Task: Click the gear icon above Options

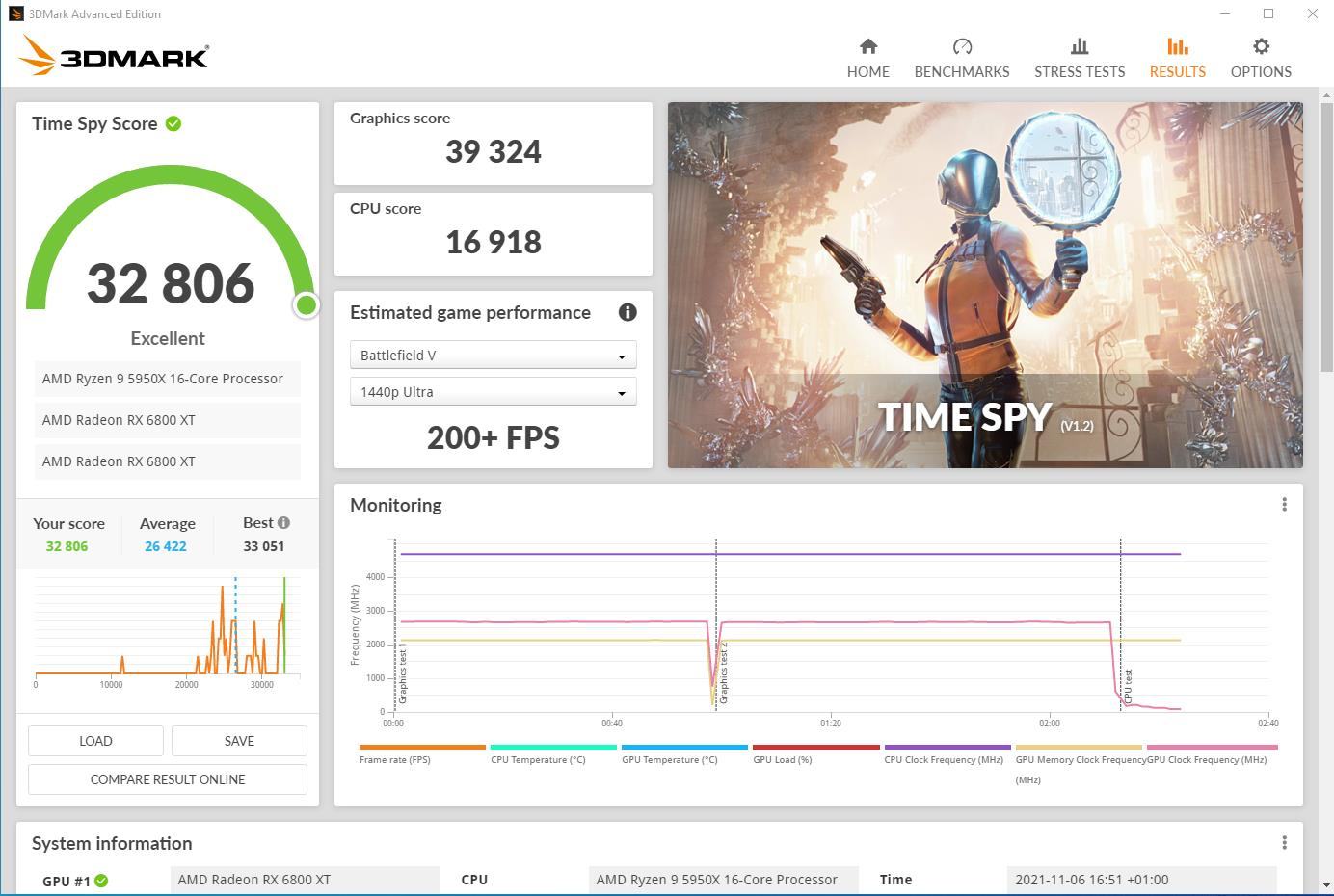Action: click(x=1261, y=46)
